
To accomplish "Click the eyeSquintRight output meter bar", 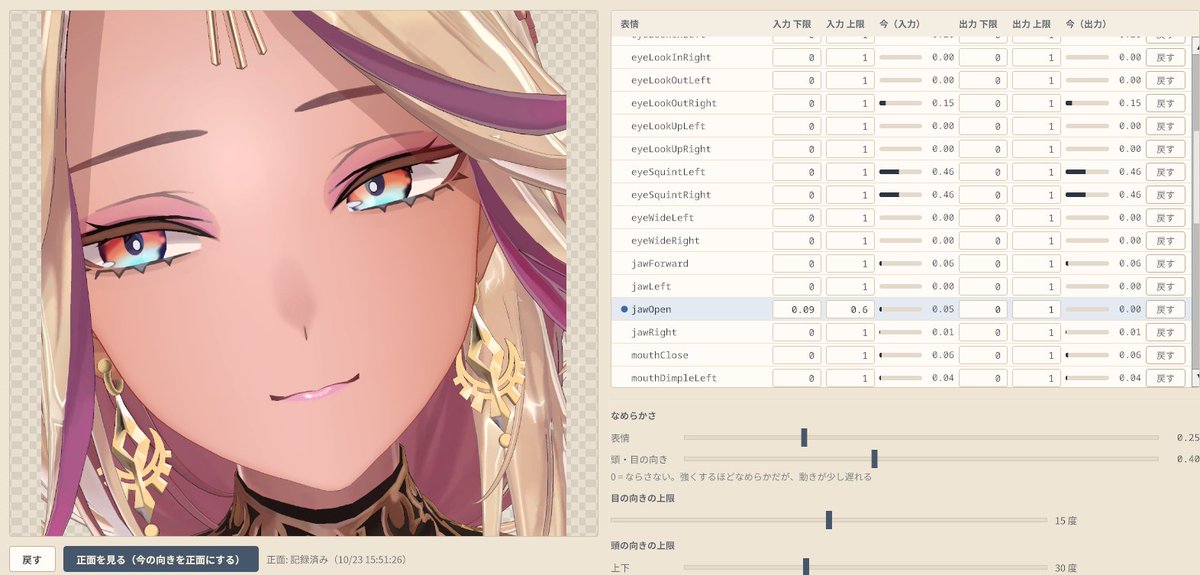I will pos(1087,195).
